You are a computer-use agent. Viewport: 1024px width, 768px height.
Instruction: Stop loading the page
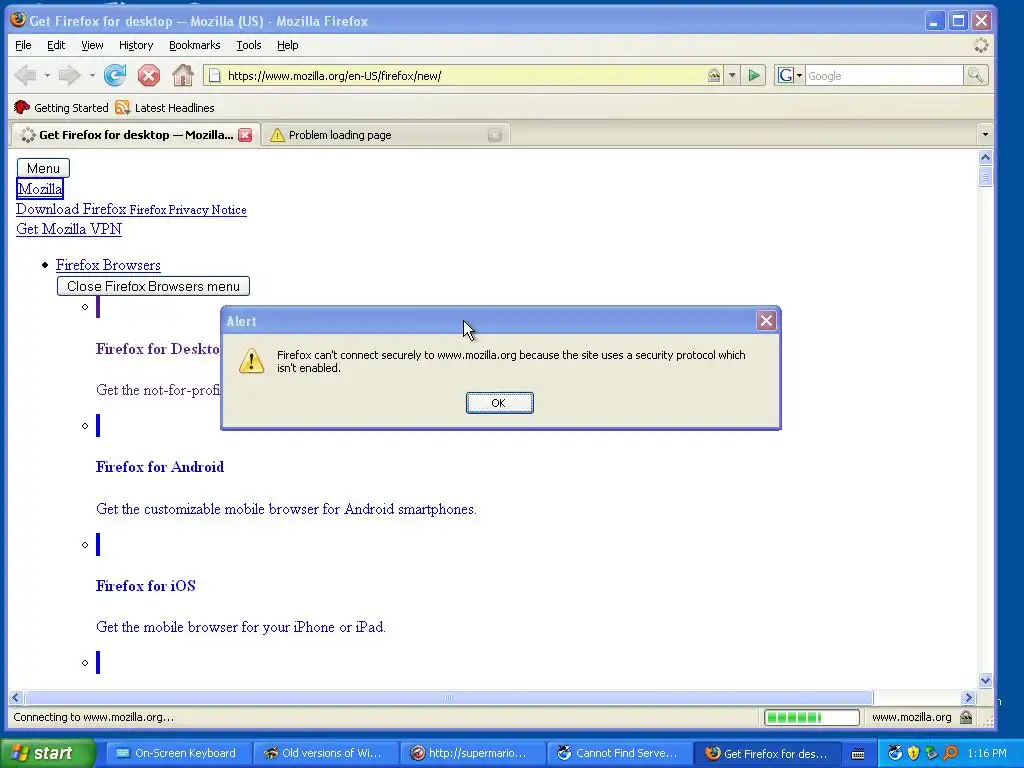click(x=149, y=76)
